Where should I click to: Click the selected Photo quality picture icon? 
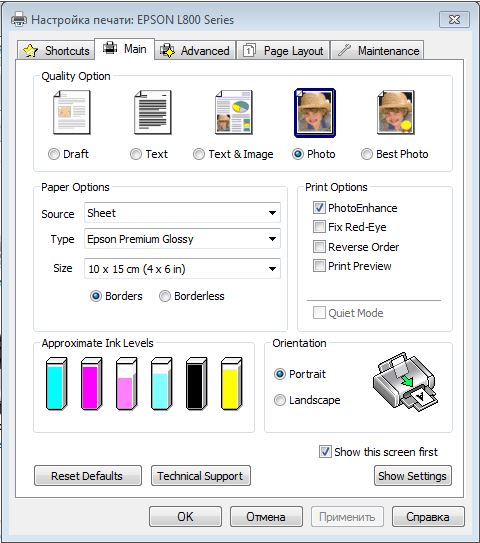pos(315,113)
